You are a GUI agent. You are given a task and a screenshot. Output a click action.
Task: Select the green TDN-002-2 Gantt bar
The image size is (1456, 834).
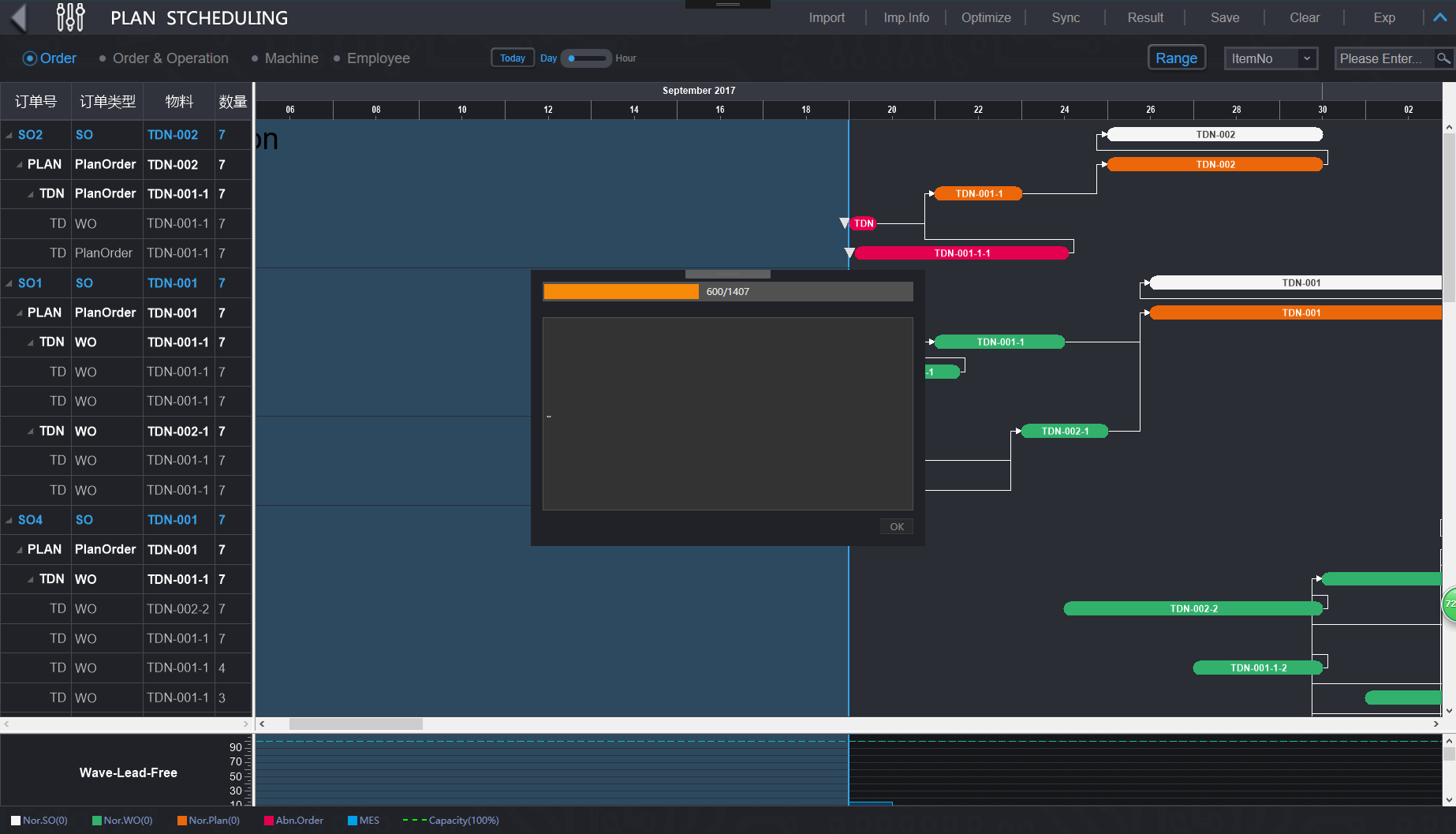click(1193, 609)
